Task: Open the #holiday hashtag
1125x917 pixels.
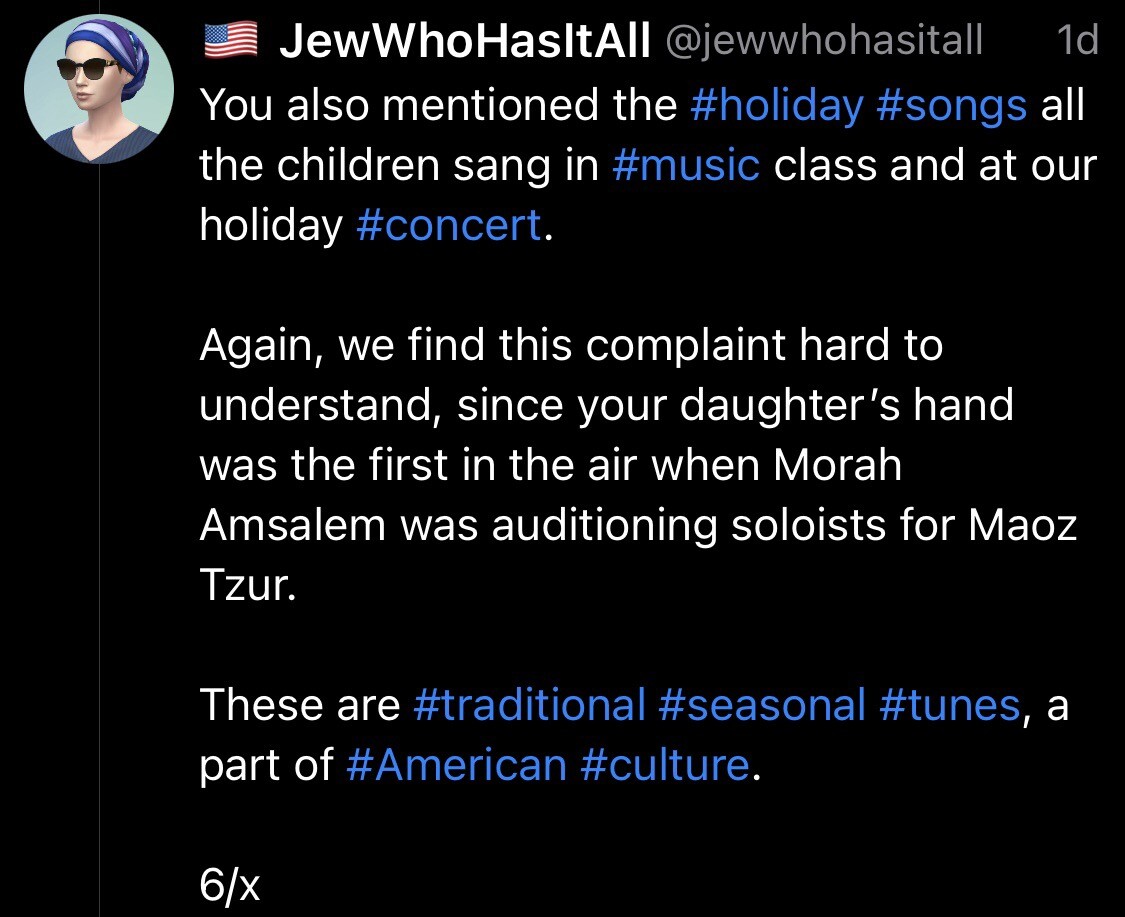Action: point(776,104)
